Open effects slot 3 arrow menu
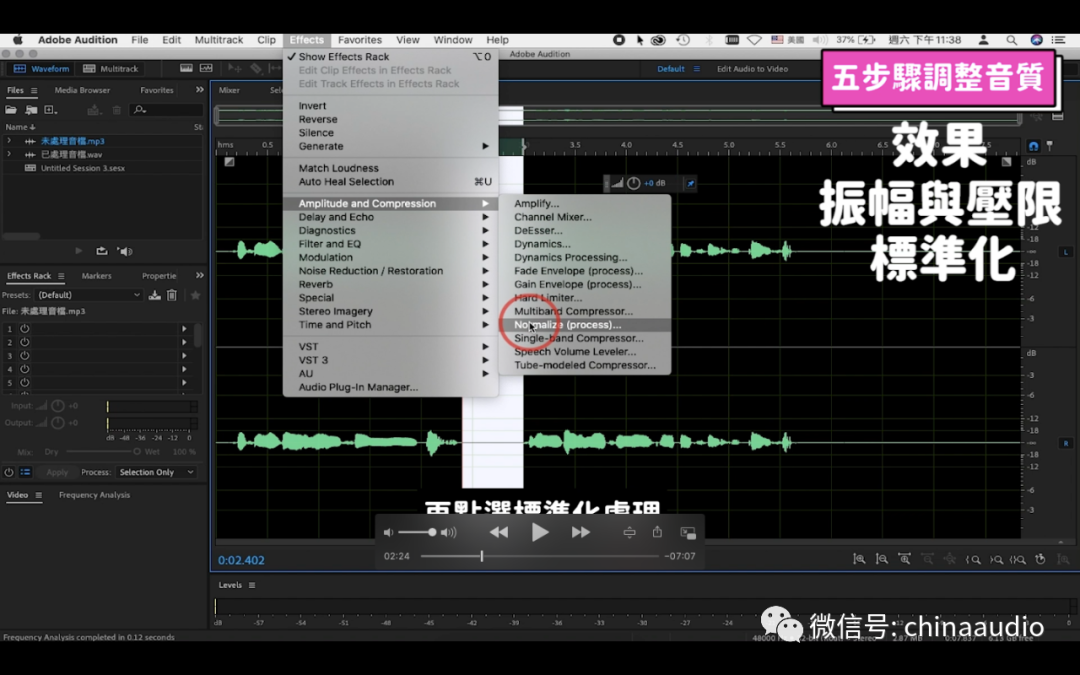This screenshot has height=675, width=1080. tap(184, 355)
